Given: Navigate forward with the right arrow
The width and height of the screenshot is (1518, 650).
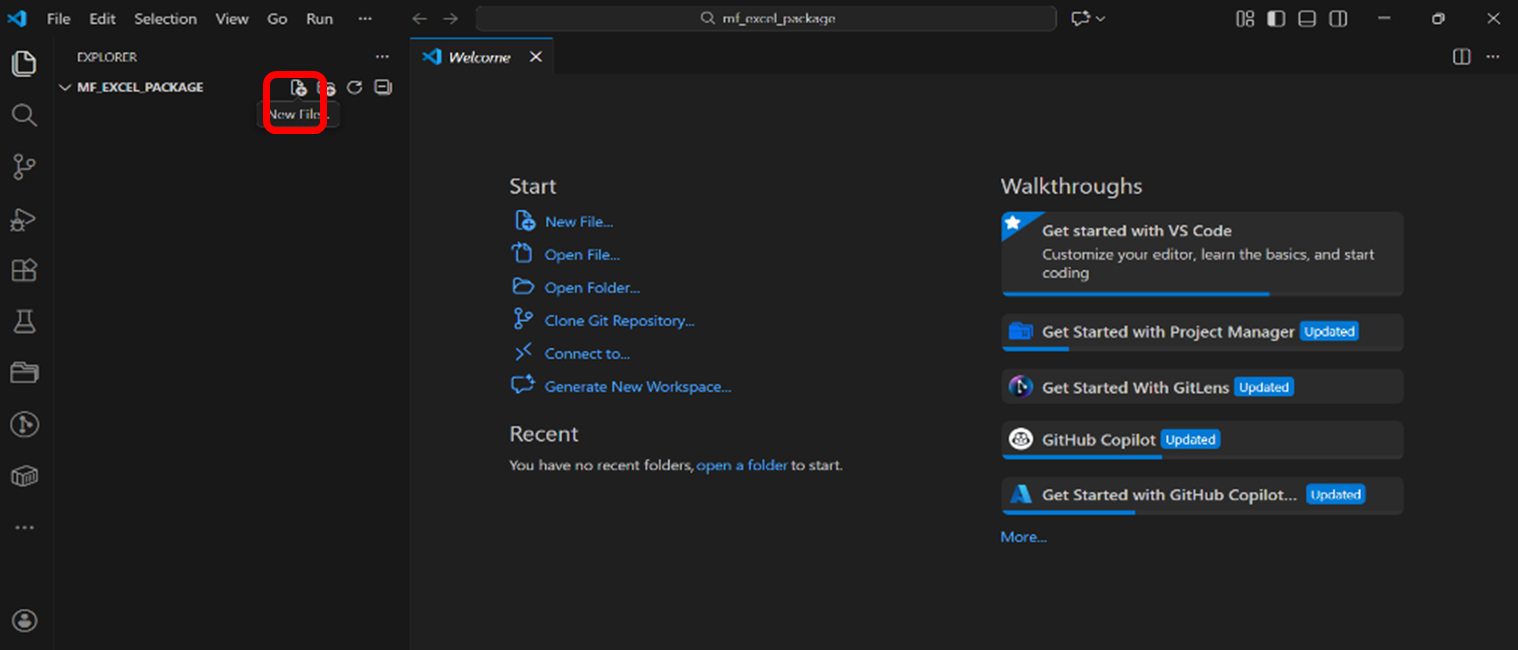Looking at the screenshot, I should click(451, 19).
